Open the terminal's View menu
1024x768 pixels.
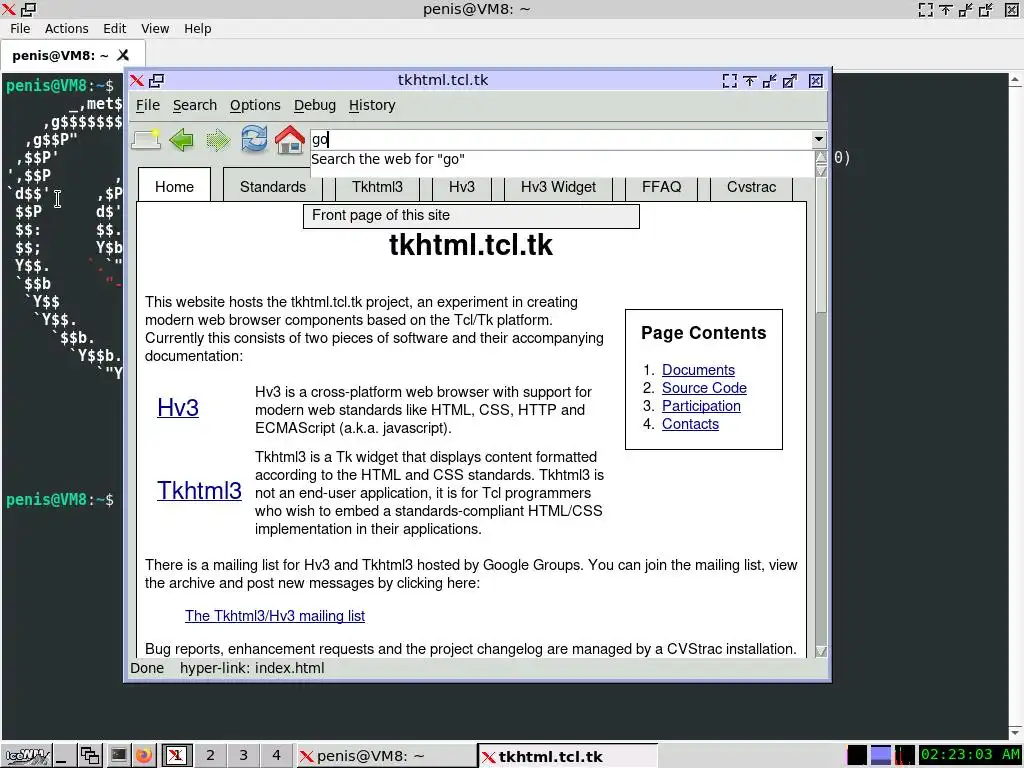[155, 29]
